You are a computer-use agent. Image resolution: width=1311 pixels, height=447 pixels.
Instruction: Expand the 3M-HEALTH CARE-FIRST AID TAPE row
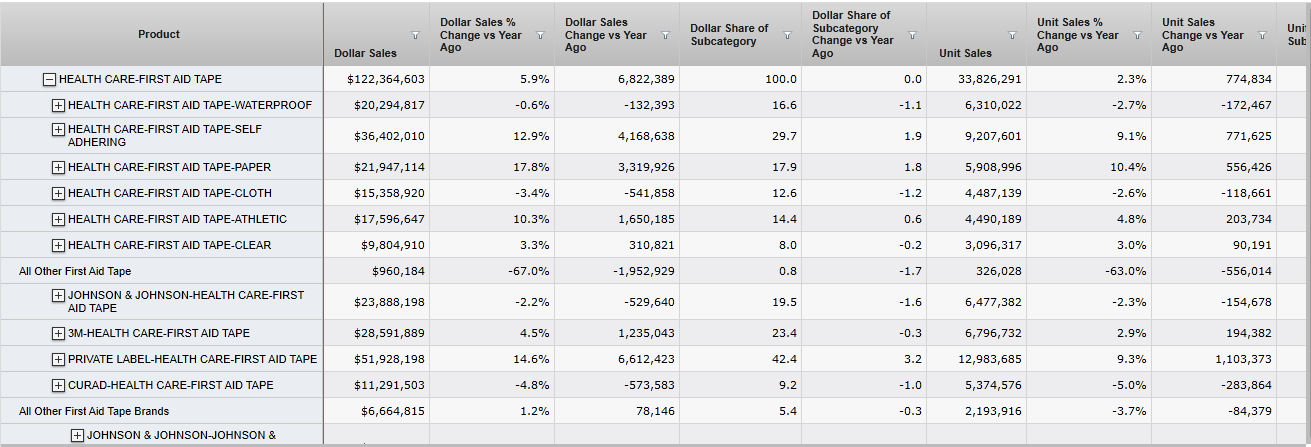pyautogui.click(x=58, y=333)
